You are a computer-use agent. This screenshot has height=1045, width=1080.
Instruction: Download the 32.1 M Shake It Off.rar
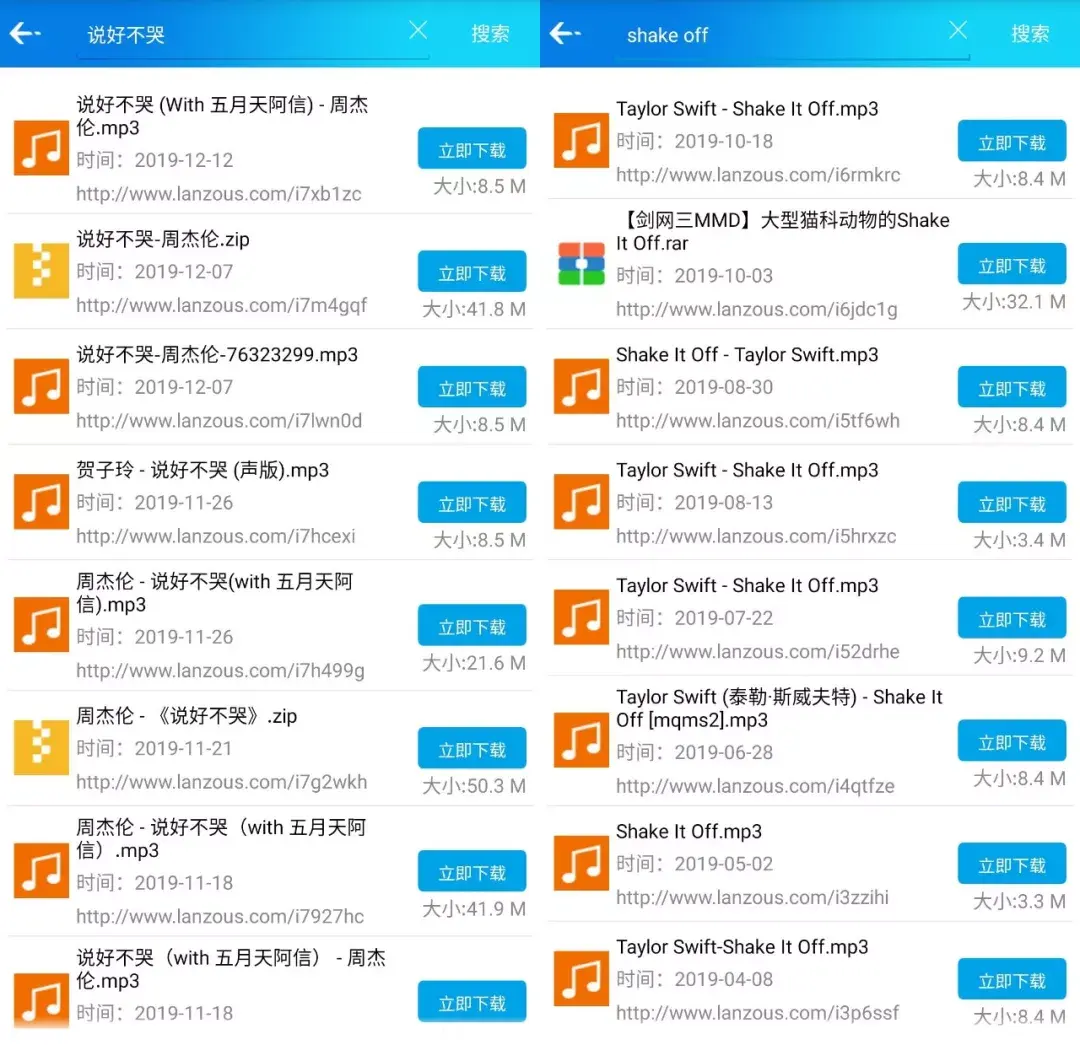click(1012, 264)
